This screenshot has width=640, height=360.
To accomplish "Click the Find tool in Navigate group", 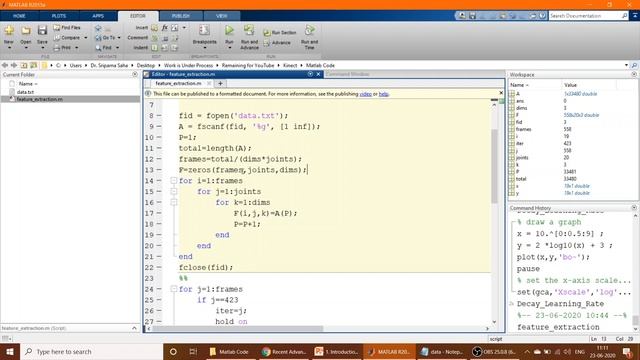I will (103, 48).
